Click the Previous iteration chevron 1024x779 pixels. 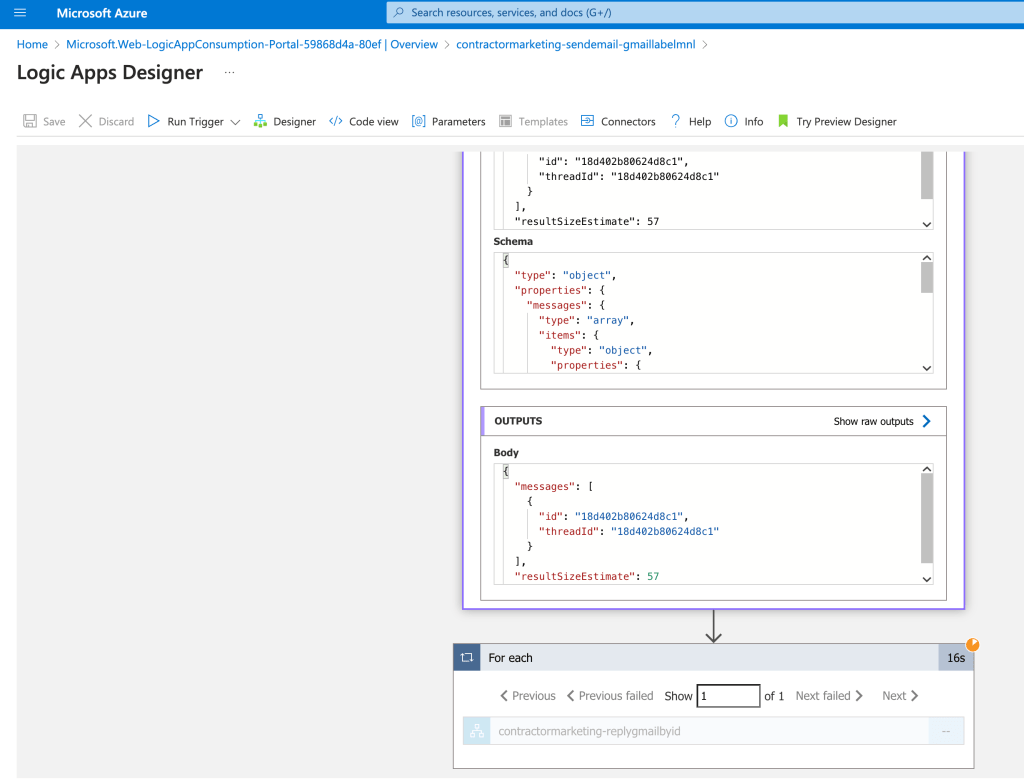click(x=504, y=696)
